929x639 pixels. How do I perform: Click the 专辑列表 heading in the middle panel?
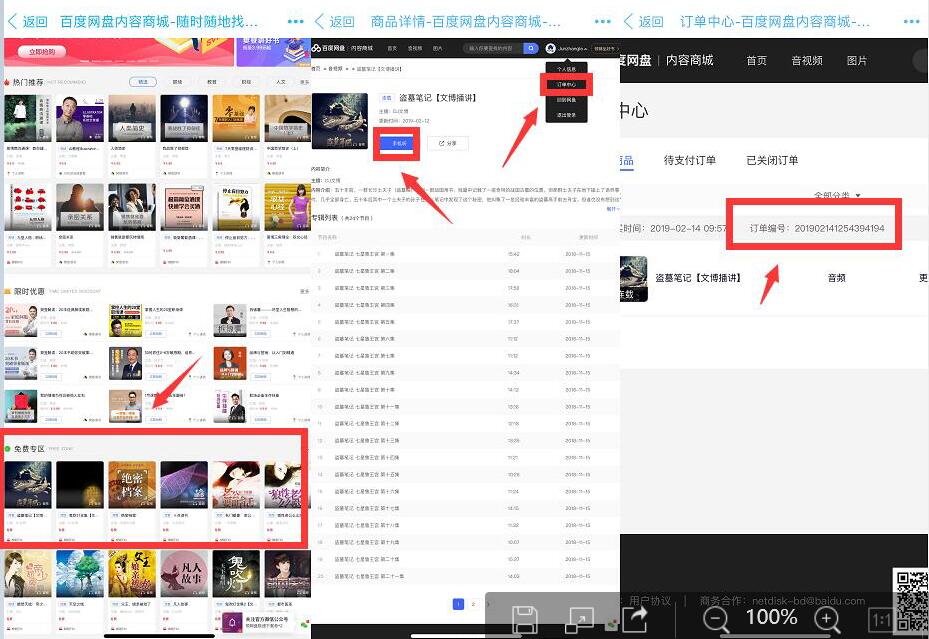325,218
